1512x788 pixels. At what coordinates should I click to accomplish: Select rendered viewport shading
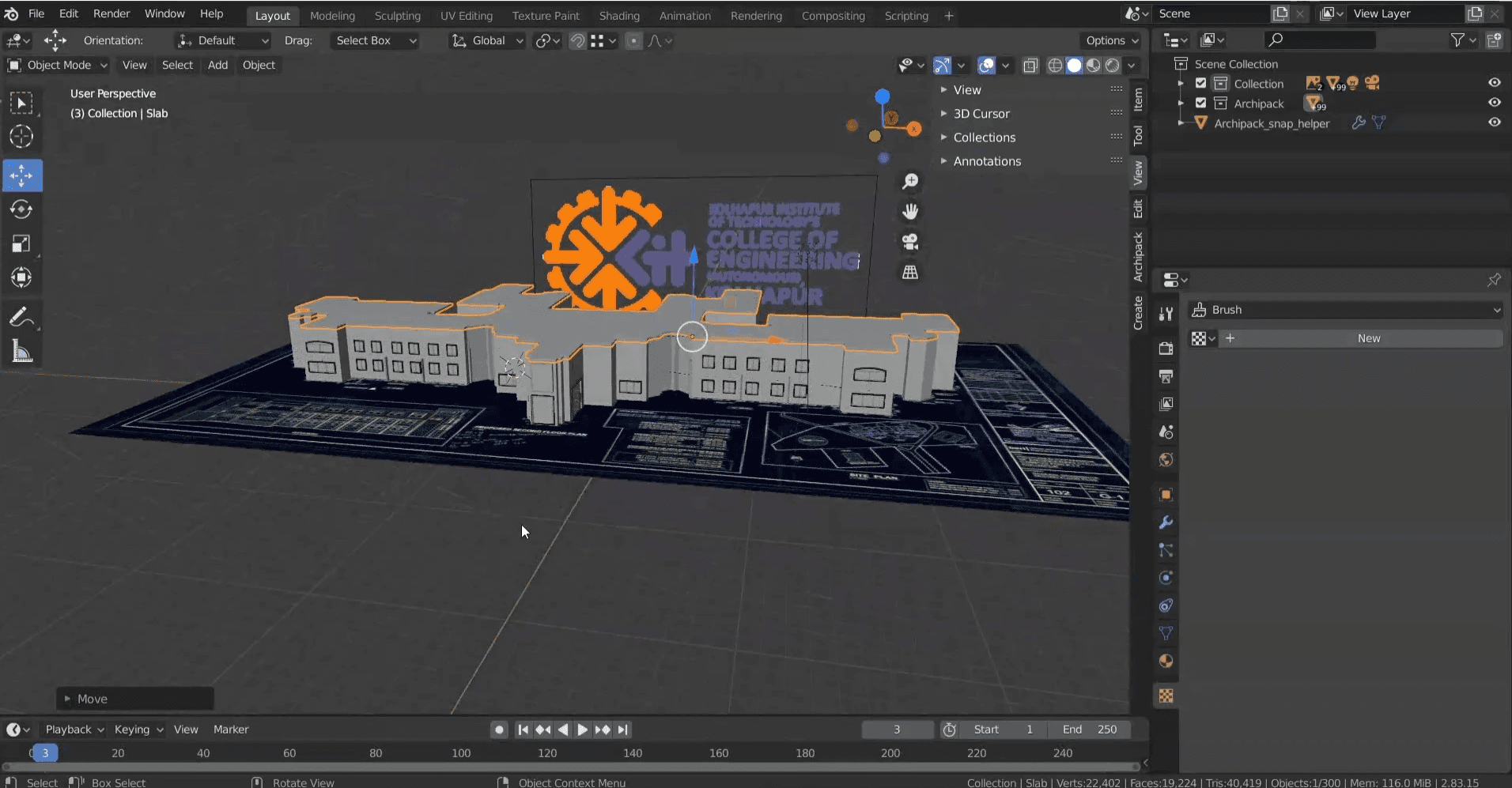(x=1113, y=66)
